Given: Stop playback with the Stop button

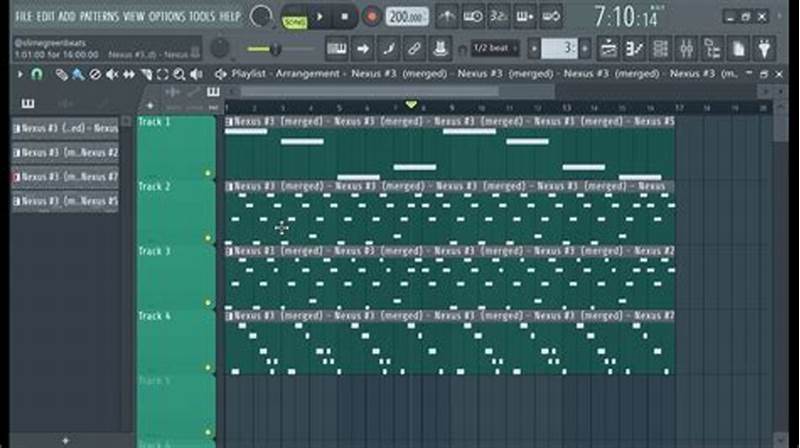Looking at the screenshot, I should [344, 17].
